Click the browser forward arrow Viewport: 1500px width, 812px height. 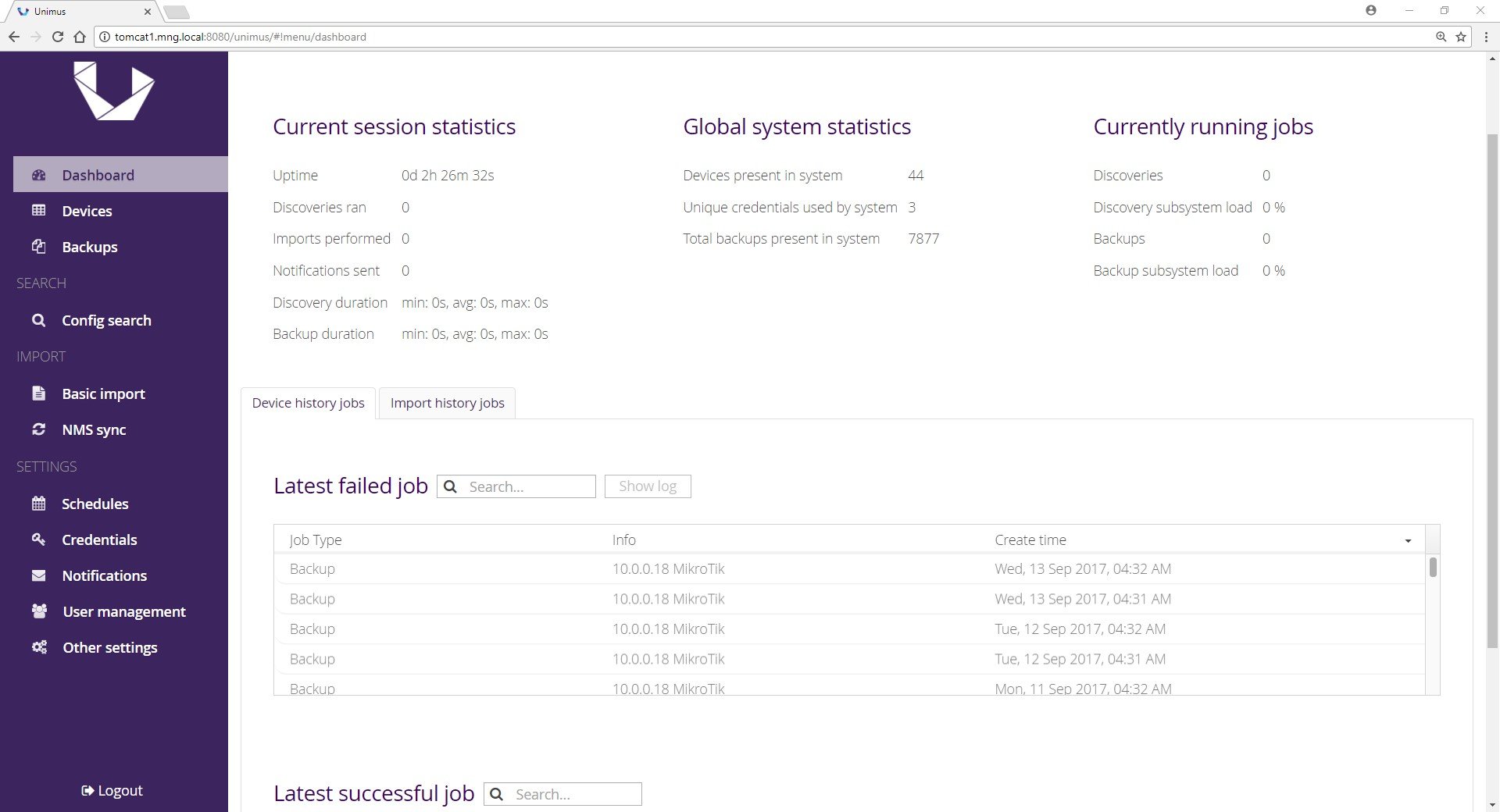(36, 37)
